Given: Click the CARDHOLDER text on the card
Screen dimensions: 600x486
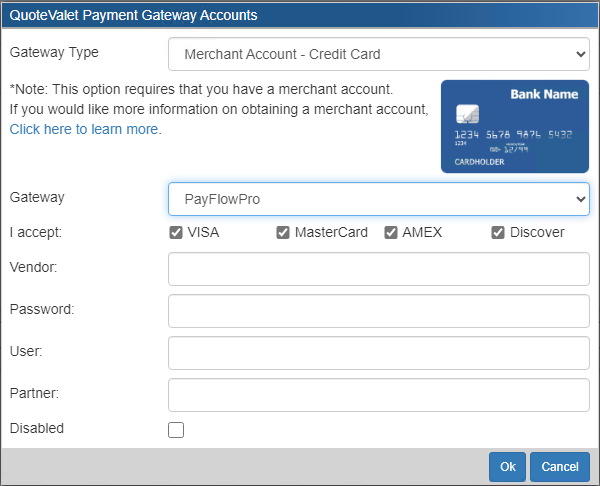Looking at the screenshot, I should pos(479,160).
